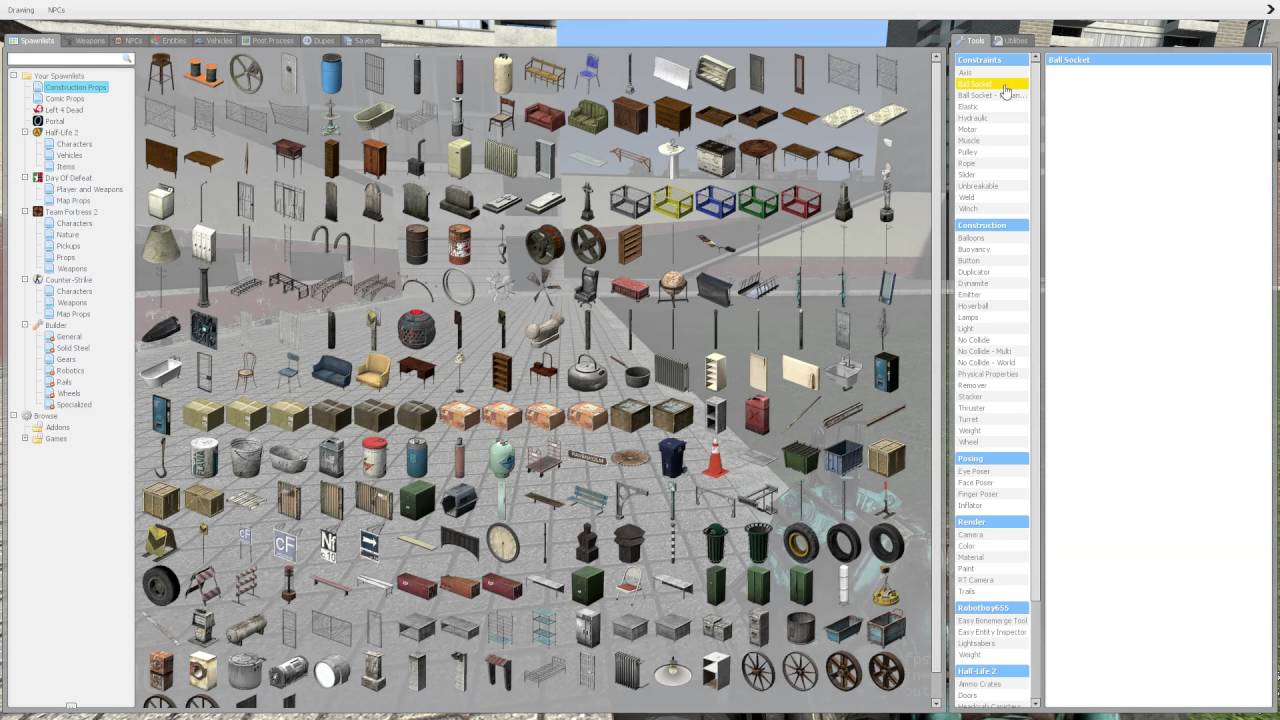Screen dimensions: 1280x720
Task: Click the Counter-Strike game icon
Action: tap(38, 280)
